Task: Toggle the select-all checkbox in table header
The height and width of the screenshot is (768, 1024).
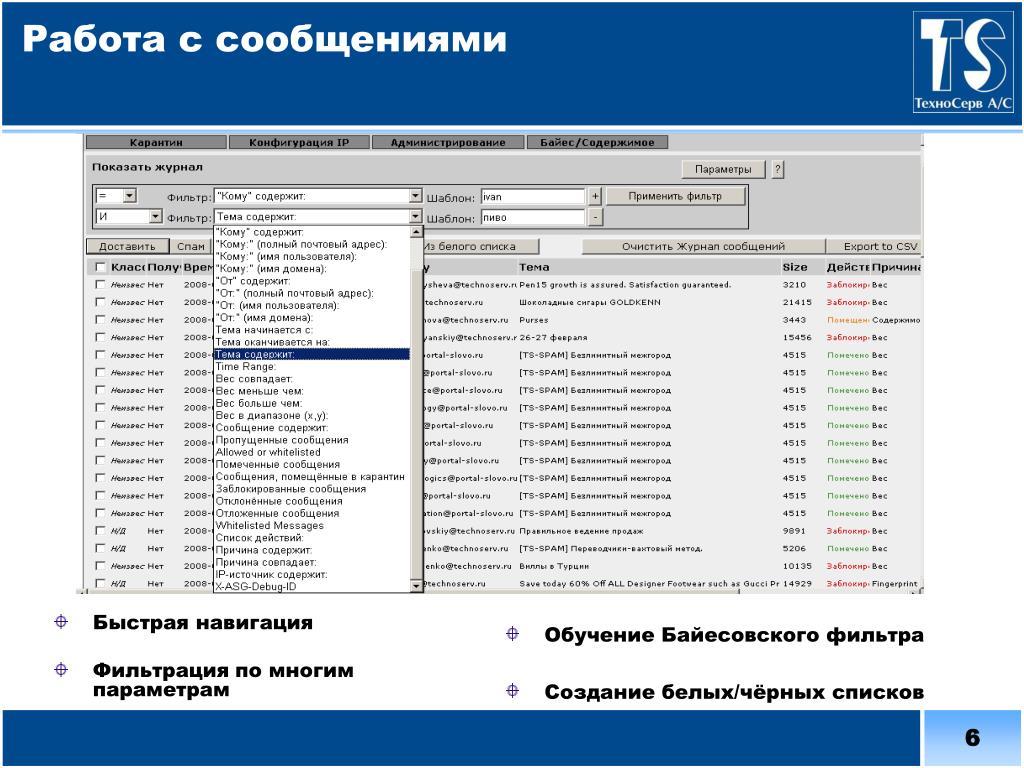Action: [x=100, y=267]
